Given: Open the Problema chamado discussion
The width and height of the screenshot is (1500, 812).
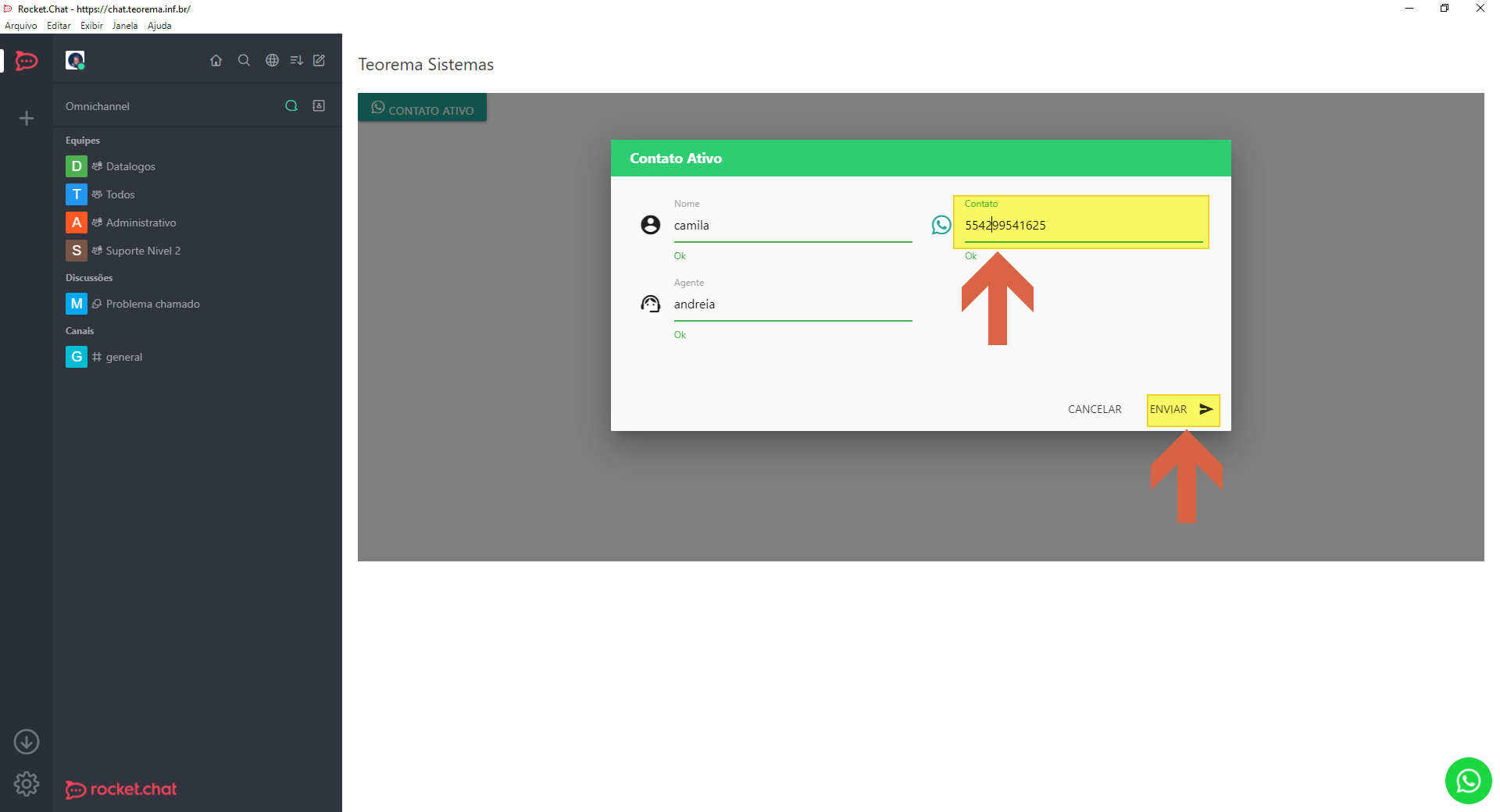Looking at the screenshot, I should pos(197,304).
